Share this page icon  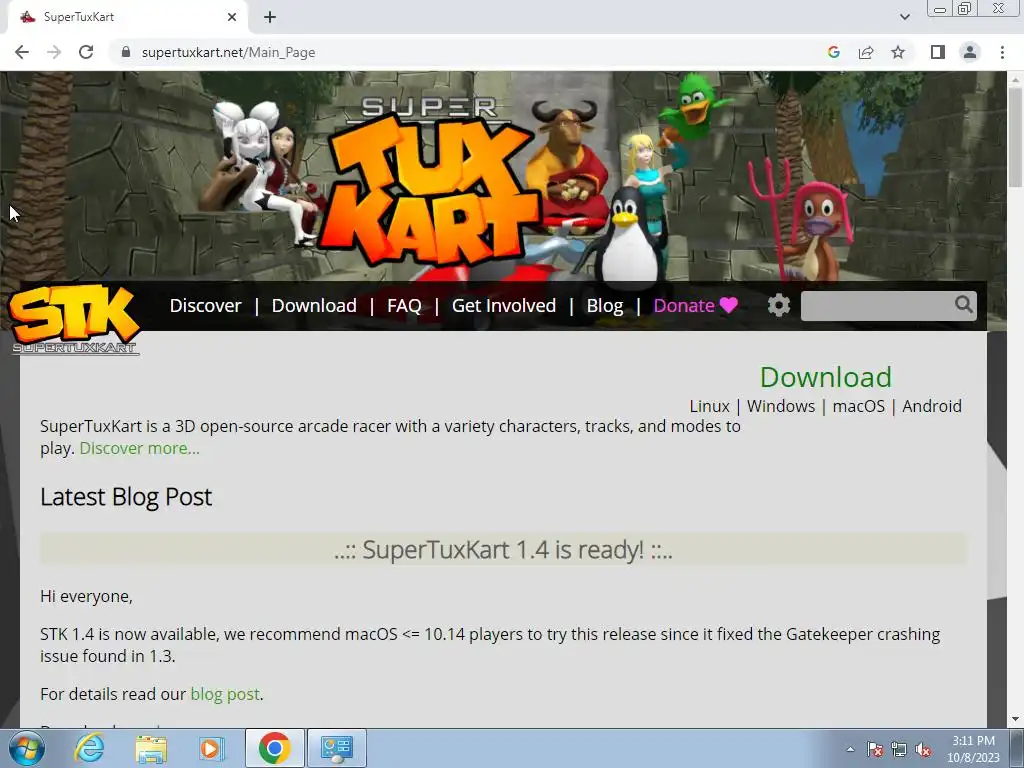tap(866, 52)
